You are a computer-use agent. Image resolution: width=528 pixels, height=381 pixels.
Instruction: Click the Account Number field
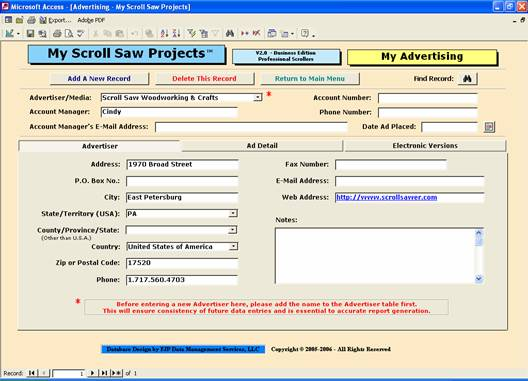pos(428,98)
